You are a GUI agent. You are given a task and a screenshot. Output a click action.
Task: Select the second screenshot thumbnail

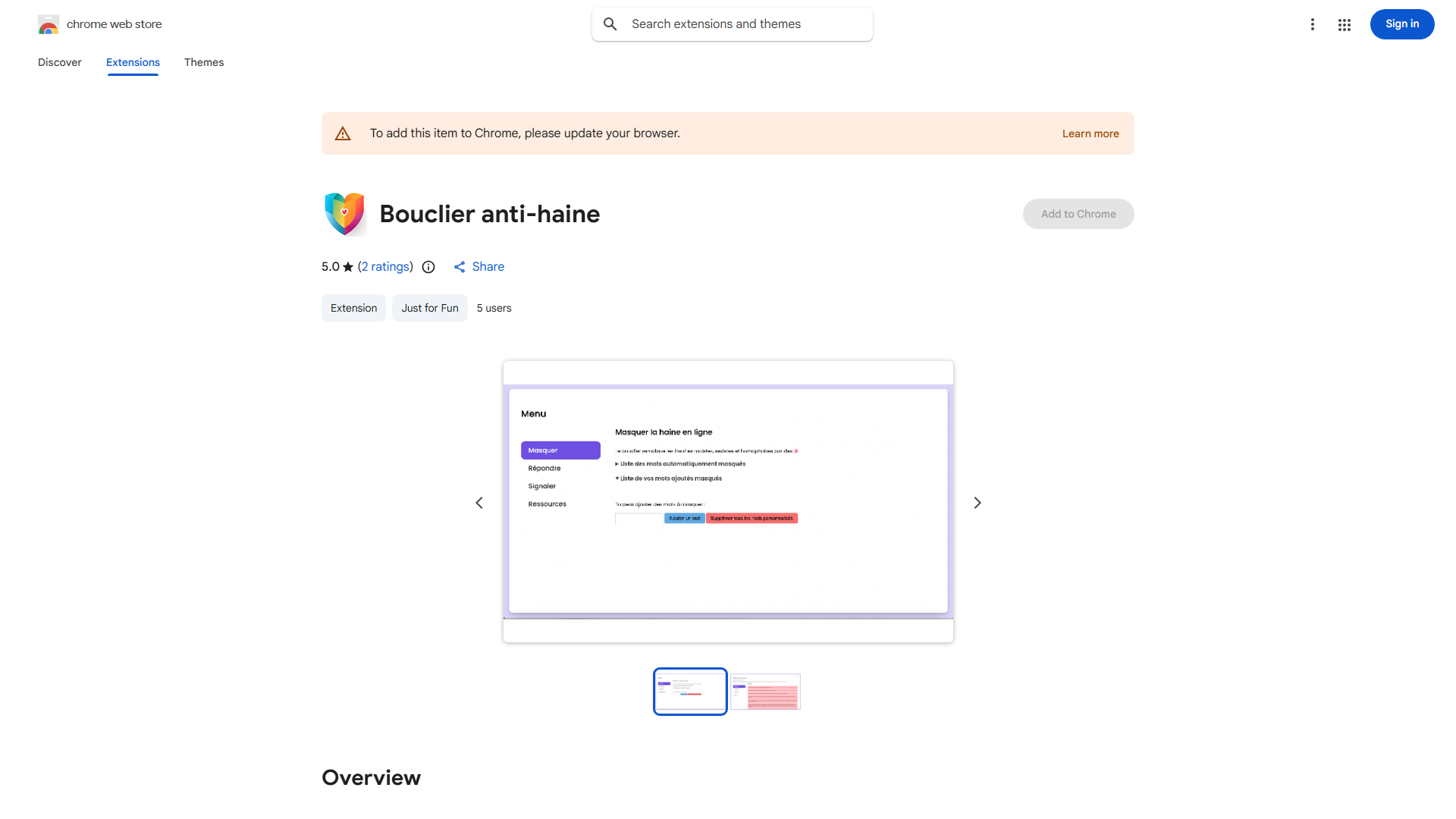click(765, 692)
